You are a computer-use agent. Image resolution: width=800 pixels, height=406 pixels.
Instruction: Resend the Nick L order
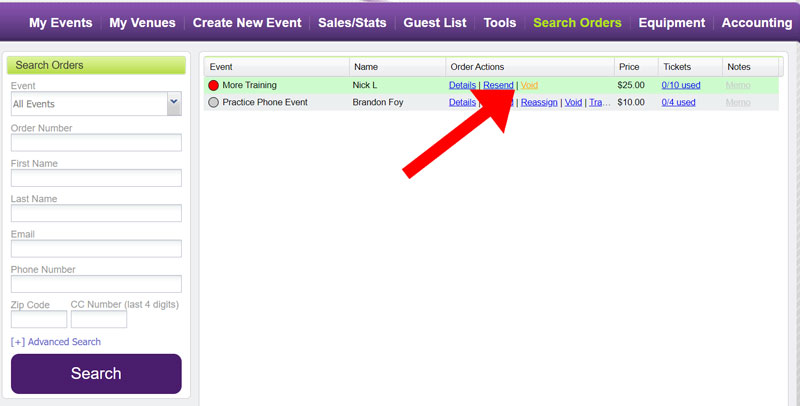[x=498, y=85]
